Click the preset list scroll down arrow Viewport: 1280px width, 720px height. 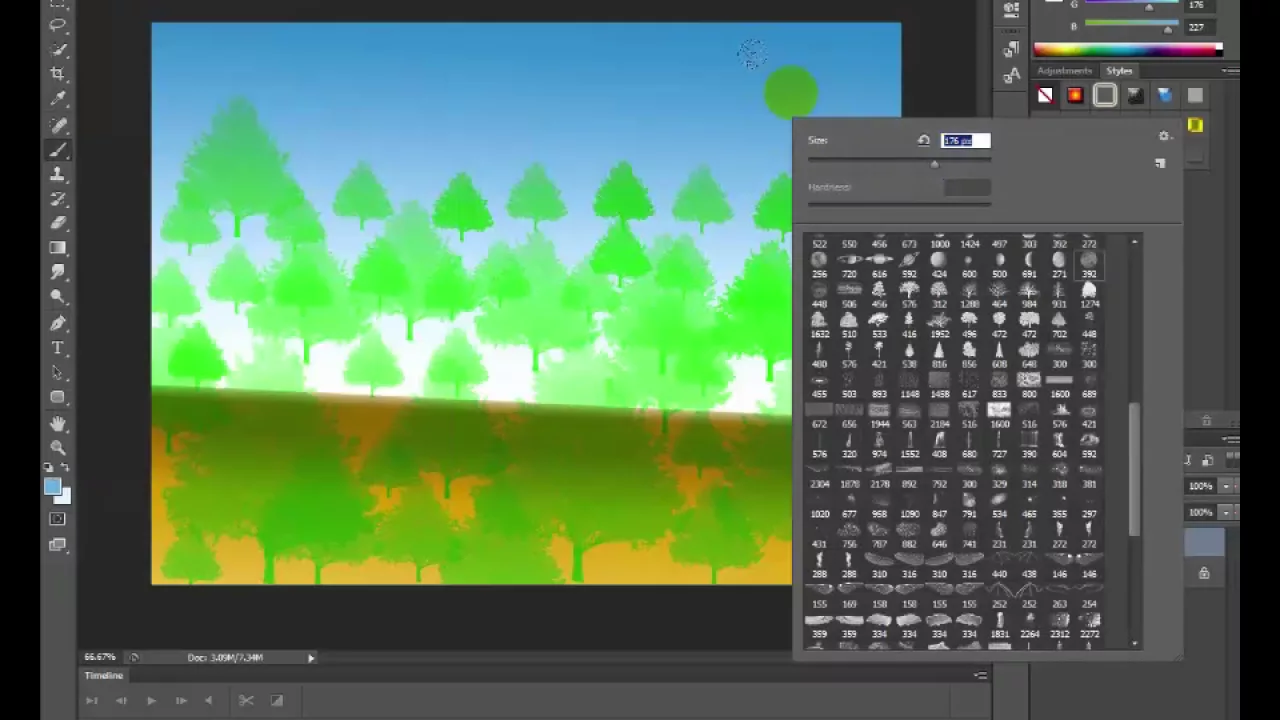(x=1134, y=643)
